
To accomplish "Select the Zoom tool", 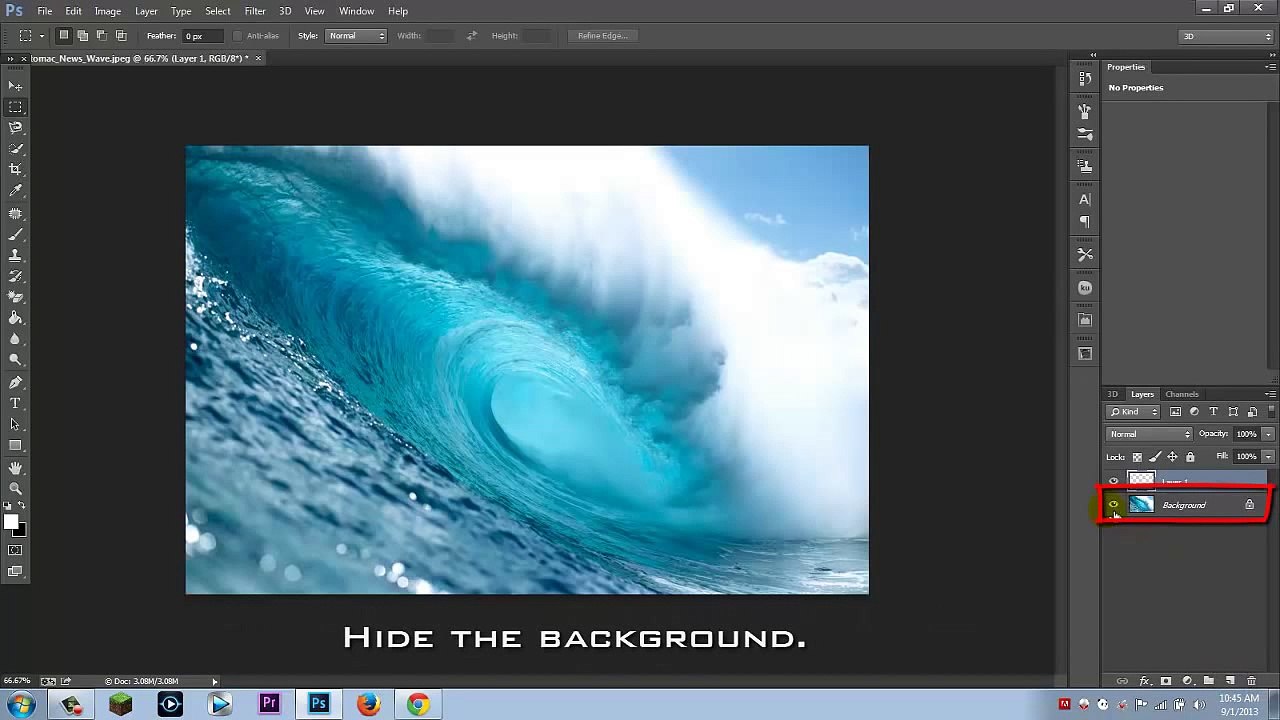I will pyautogui.click(x=15, y=489).
